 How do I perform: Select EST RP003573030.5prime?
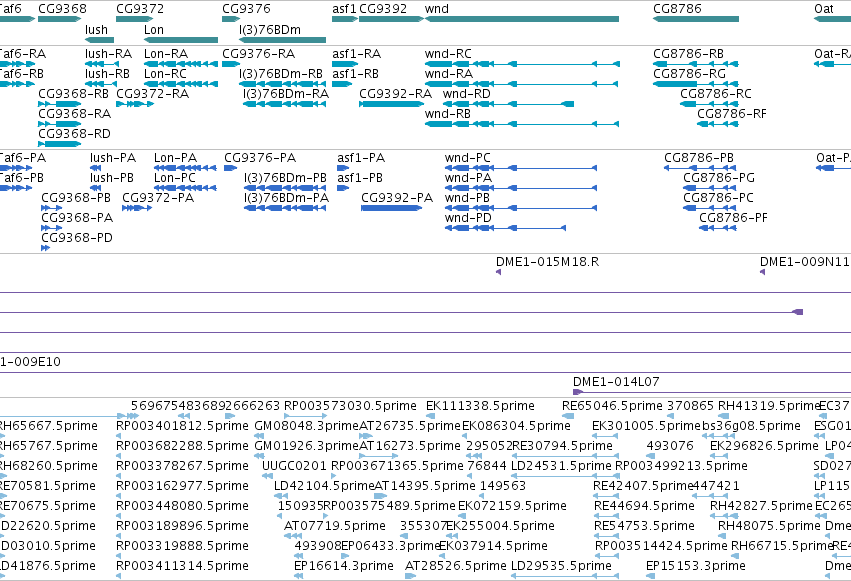tap(306, 416)
